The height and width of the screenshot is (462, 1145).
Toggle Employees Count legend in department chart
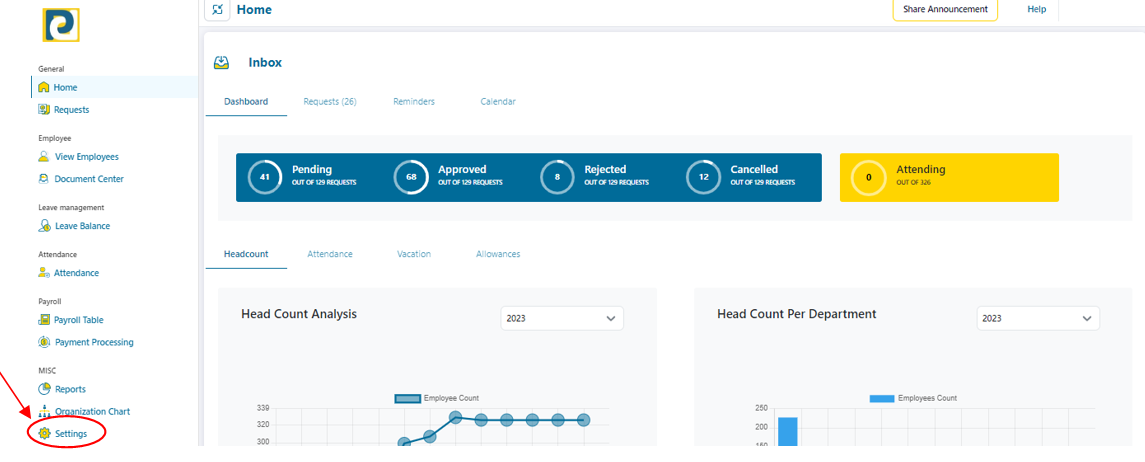pyautogui.click(x=913, y=399)
